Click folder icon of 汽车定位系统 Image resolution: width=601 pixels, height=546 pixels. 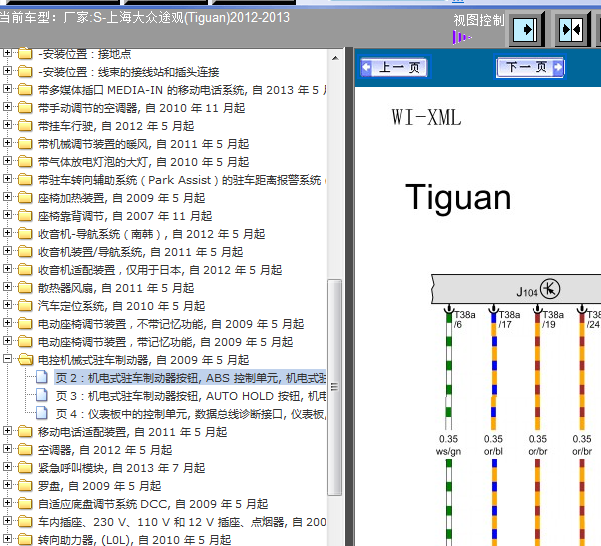25,306
